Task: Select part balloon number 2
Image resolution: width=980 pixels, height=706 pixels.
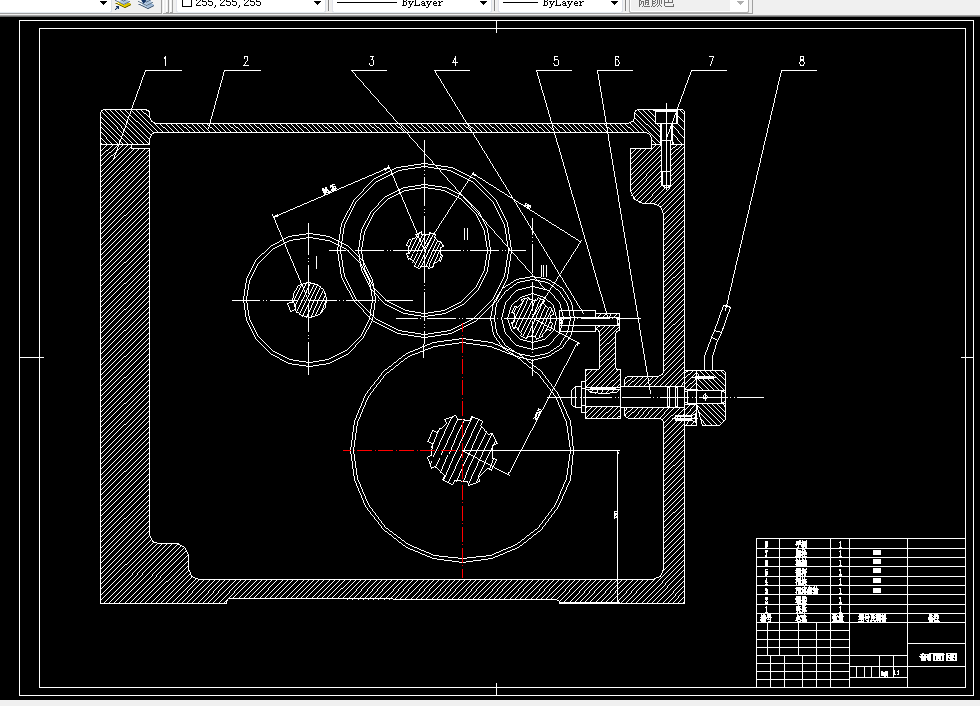Action: (246, 61)
